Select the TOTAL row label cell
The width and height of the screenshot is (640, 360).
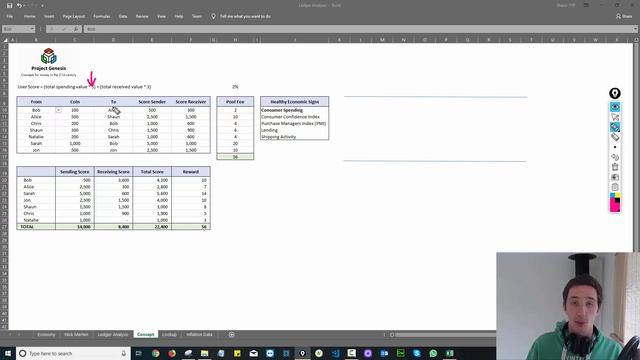(36, 227)
